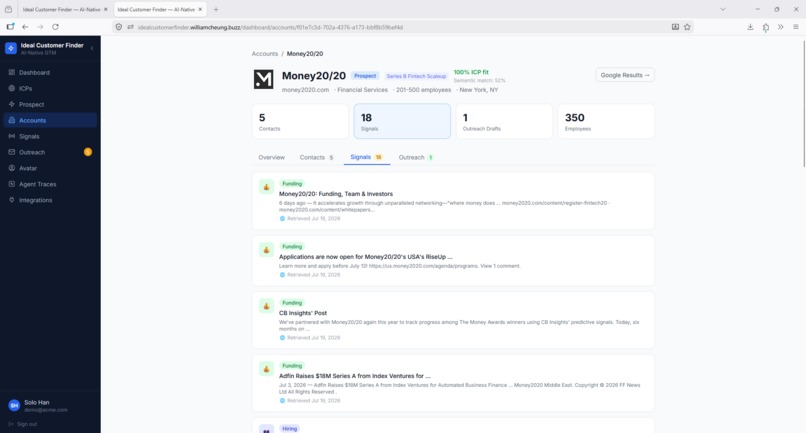
Task: Click the browser Forward arrow
Action: [x=40, y=27]
